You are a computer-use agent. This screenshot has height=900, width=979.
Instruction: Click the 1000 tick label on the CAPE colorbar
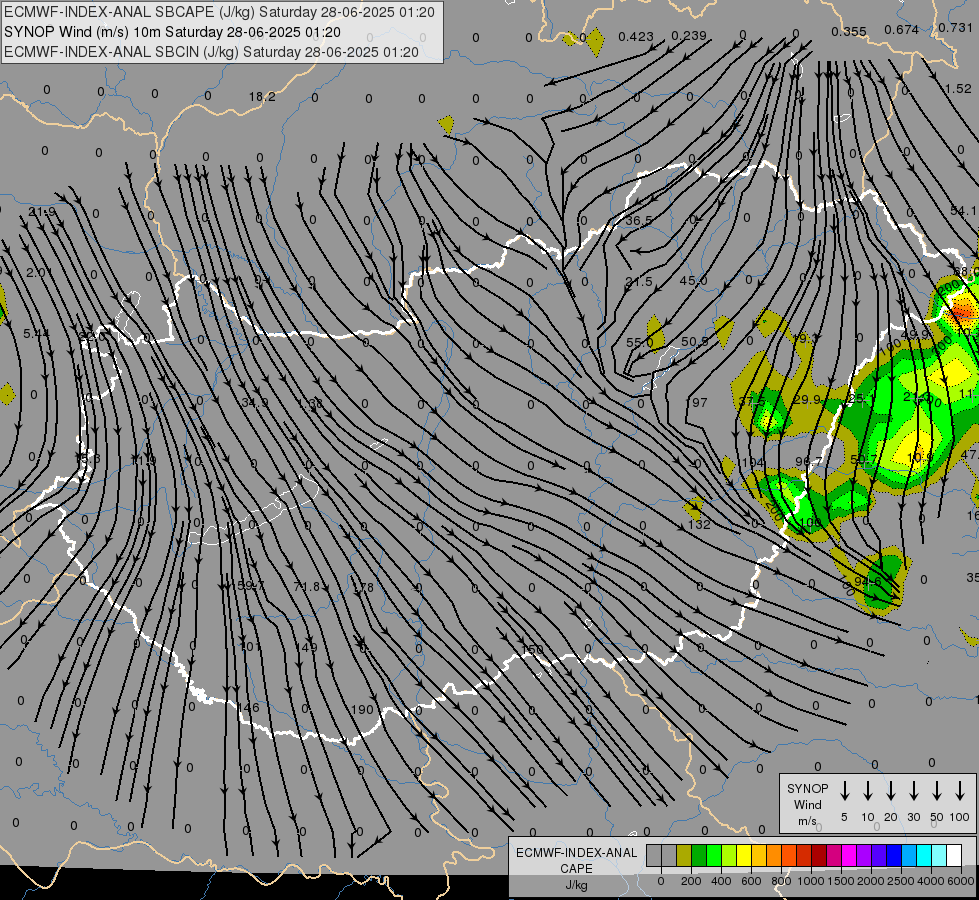coord(811,881)
